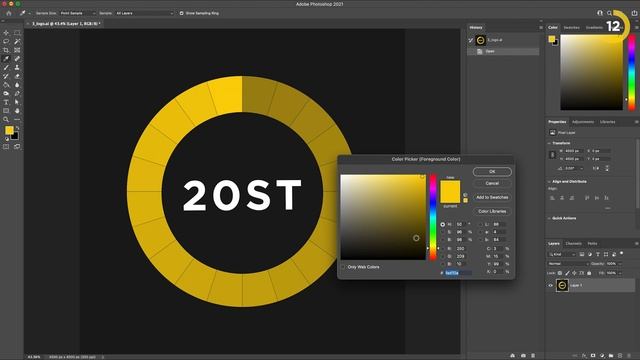This screenshot has width=640, height=360.
Task: Click the hex color input field
Action: click(458, 273)
